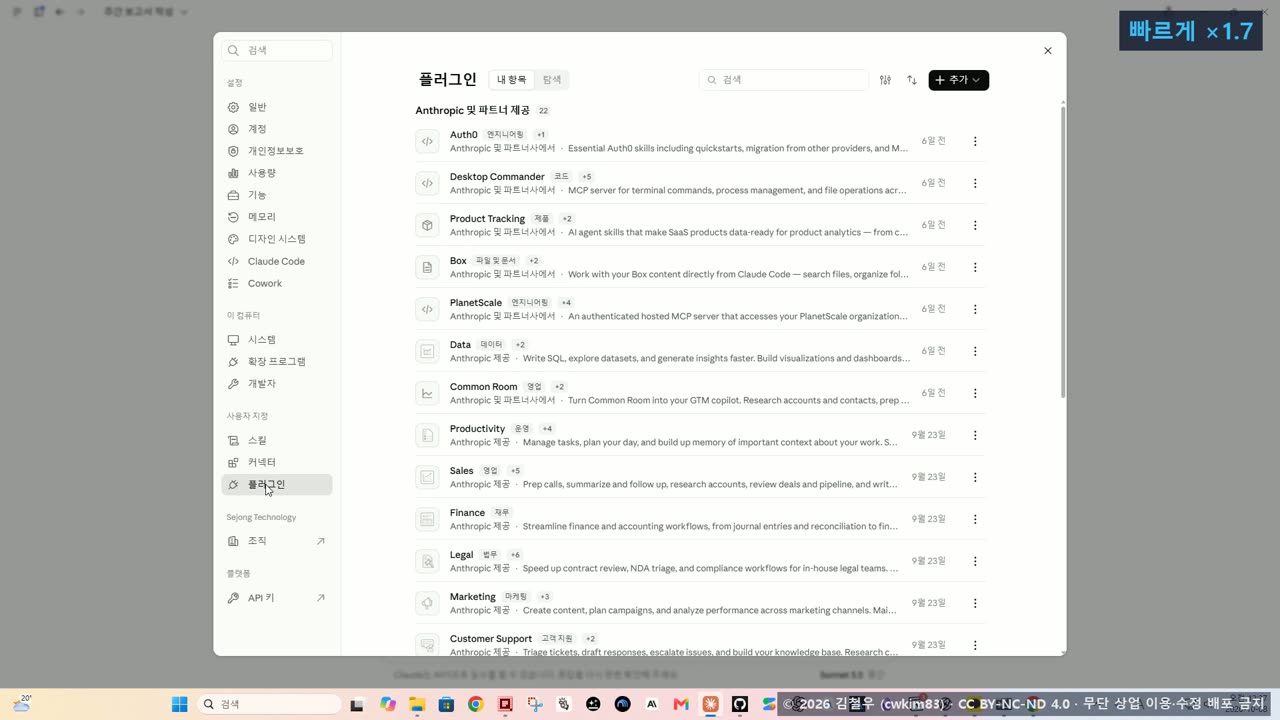Open the Auth0 row three-dot menu
This screenshot has height=720, width=1280.
click(x=975, y=141)
